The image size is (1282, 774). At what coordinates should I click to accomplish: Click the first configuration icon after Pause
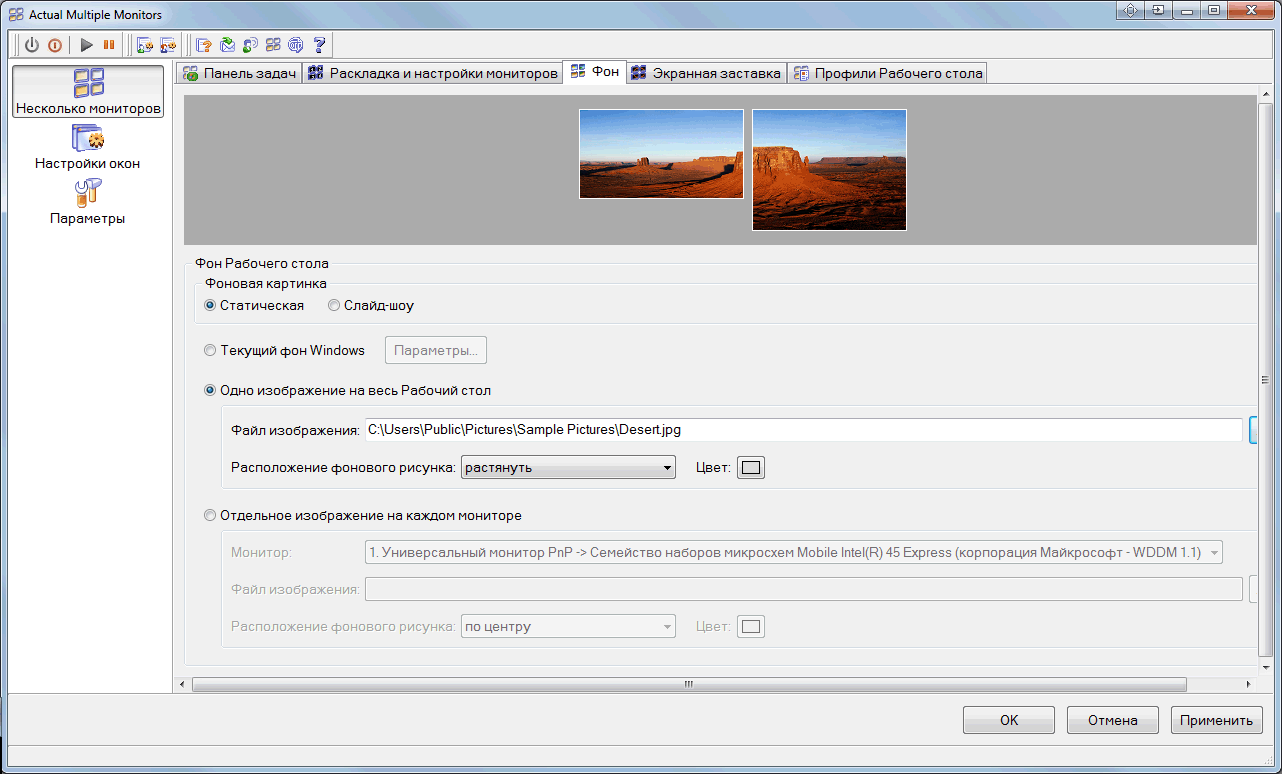click(x=145, y=45)
